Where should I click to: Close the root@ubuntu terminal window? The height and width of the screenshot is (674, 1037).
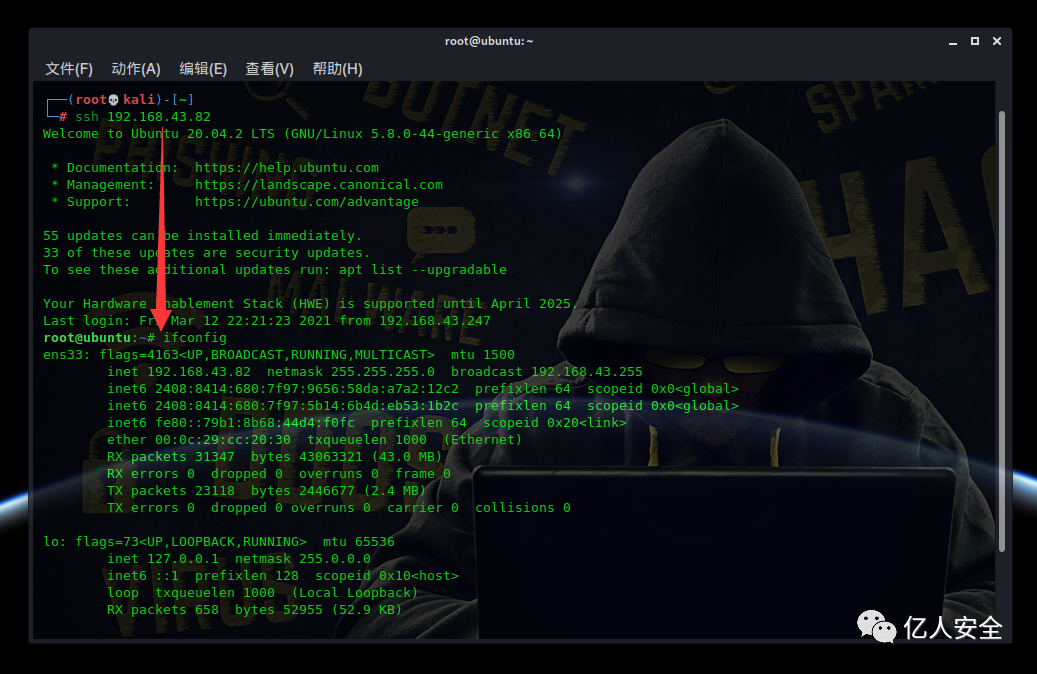point(997,41)
